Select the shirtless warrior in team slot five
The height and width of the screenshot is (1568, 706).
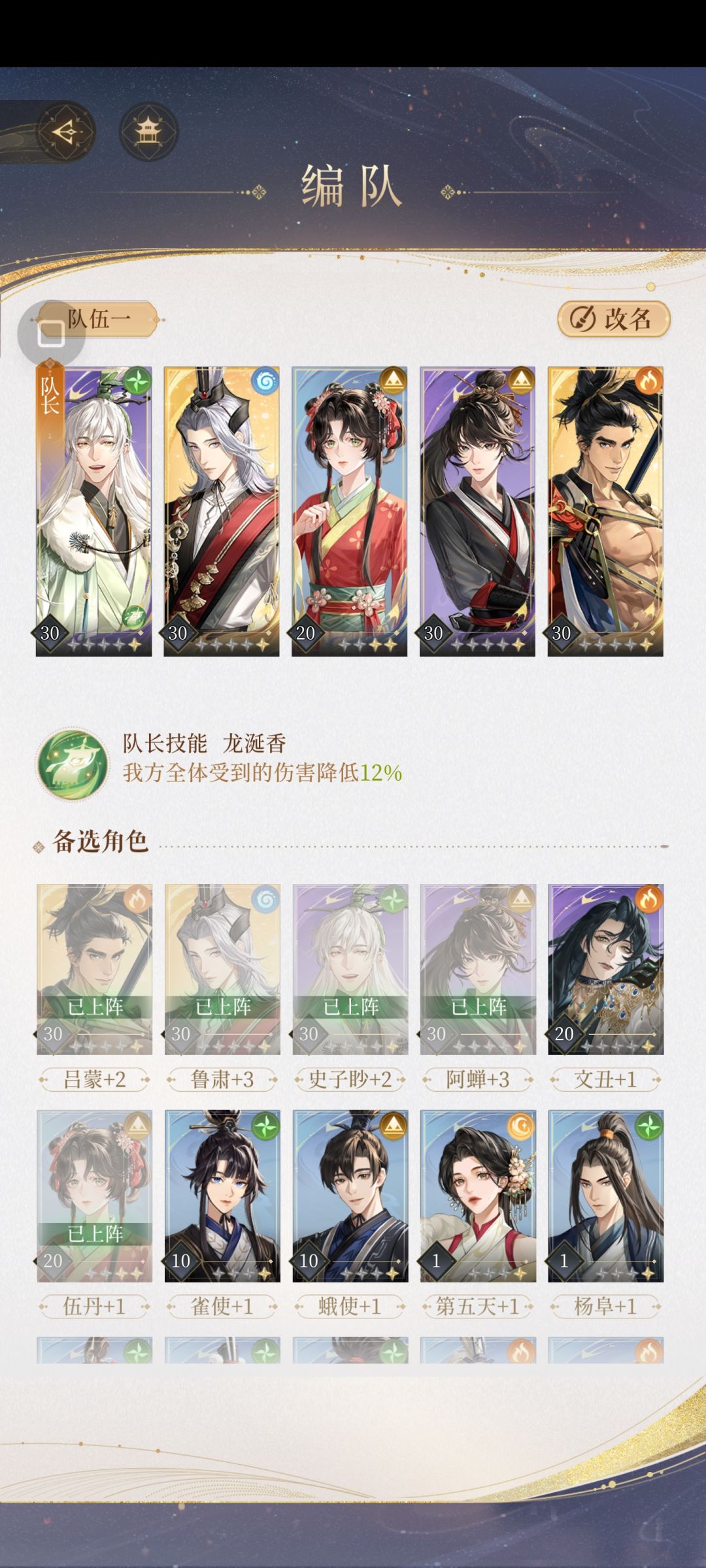(605, 512)
